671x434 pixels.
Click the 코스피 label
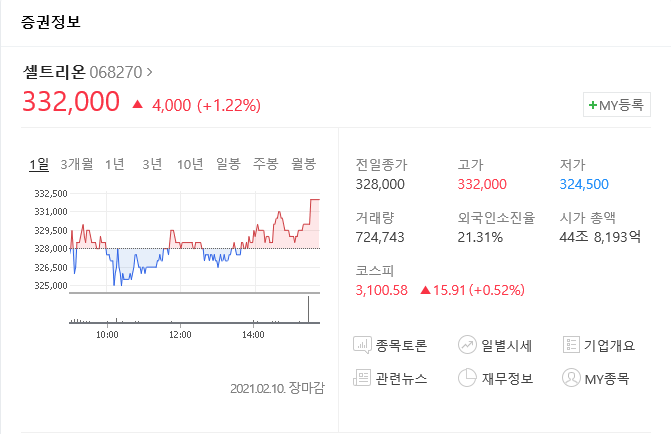(374, 271)
